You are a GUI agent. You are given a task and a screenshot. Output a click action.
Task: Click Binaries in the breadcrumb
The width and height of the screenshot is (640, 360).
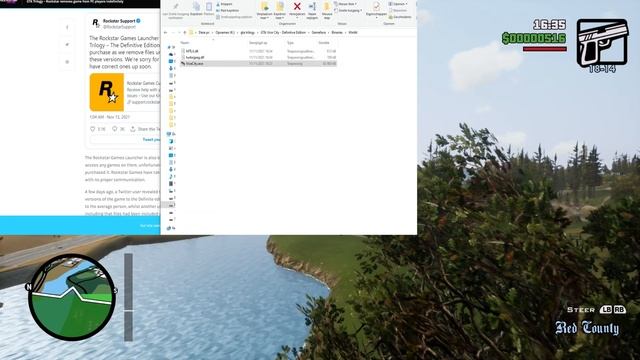[x=337, y=32]
